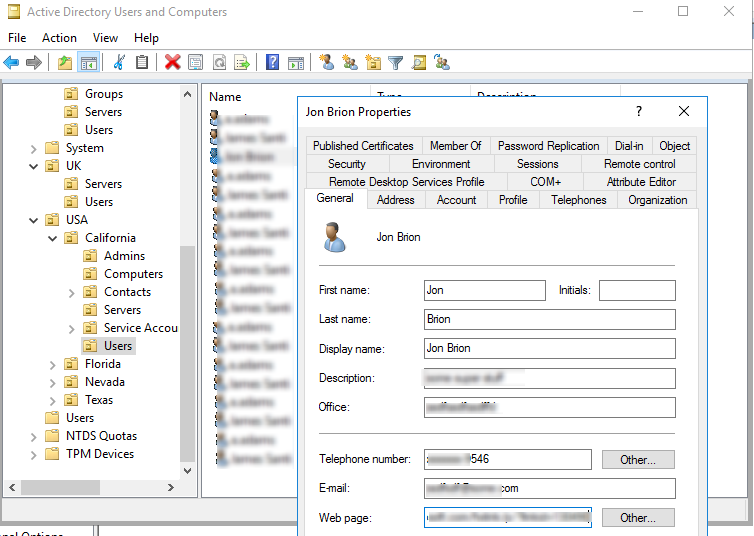The image size is (754, 536).
Task: Open Remote Desktop Services Profile tab
Action: [406, 182]
